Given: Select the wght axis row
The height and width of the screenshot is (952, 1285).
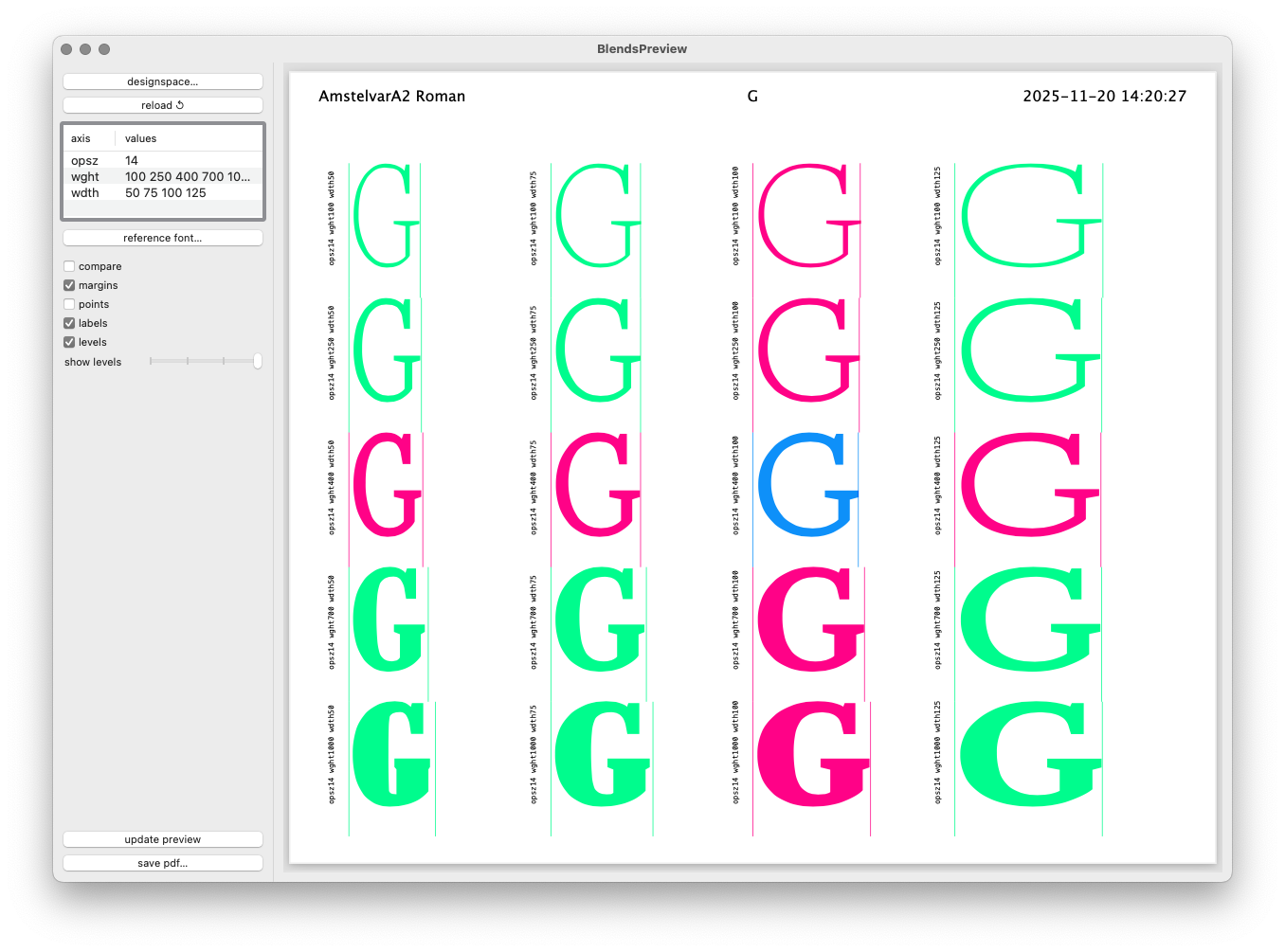Looking at the screenshot, I should [163, 176].
